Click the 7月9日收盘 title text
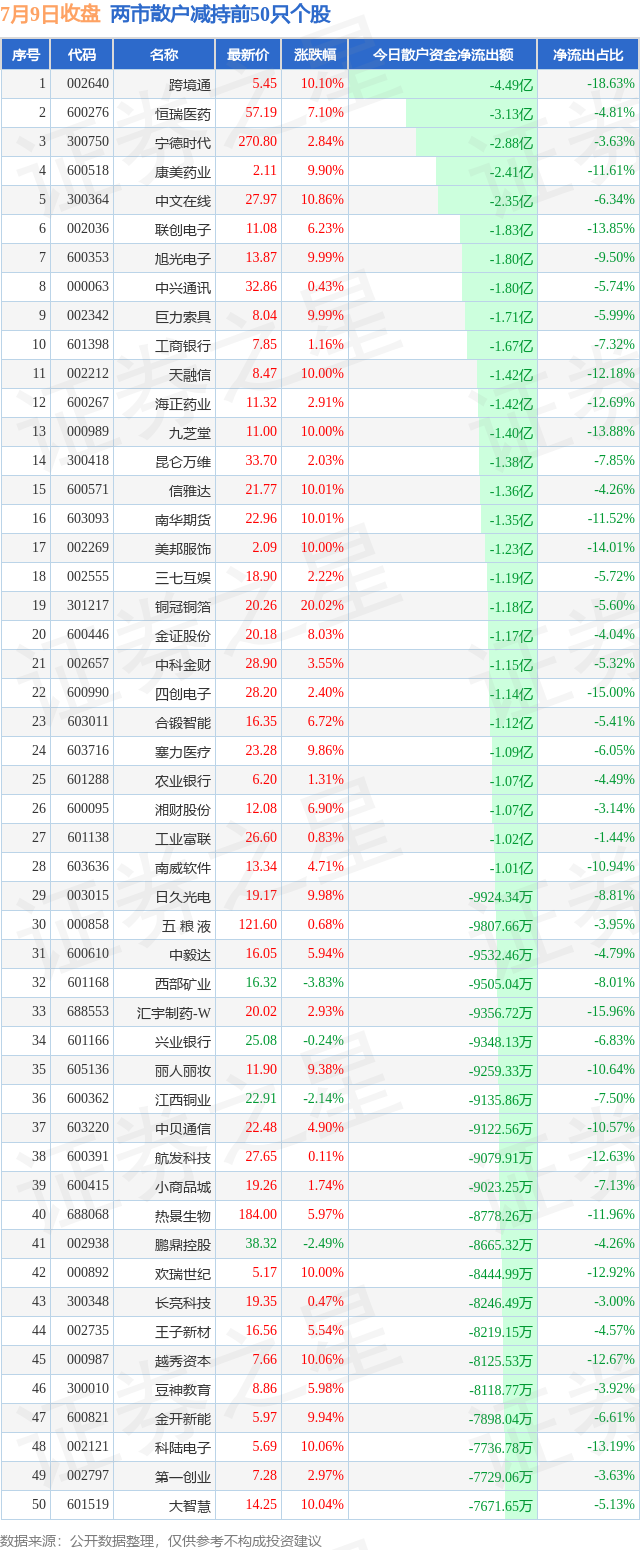The image size is (640, 1550). click(50, 15)
